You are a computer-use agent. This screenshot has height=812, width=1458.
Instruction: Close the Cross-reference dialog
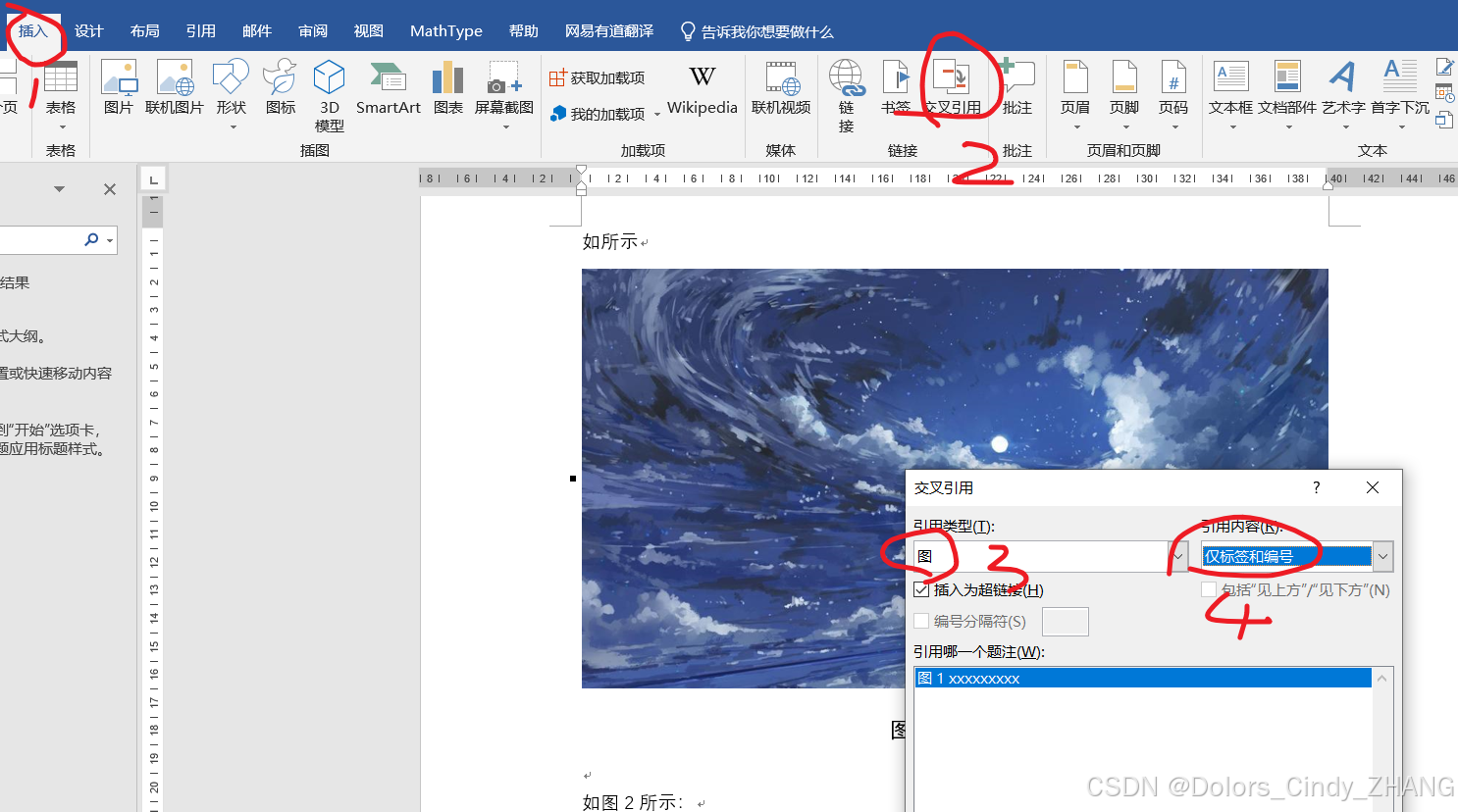(1373, 487)
